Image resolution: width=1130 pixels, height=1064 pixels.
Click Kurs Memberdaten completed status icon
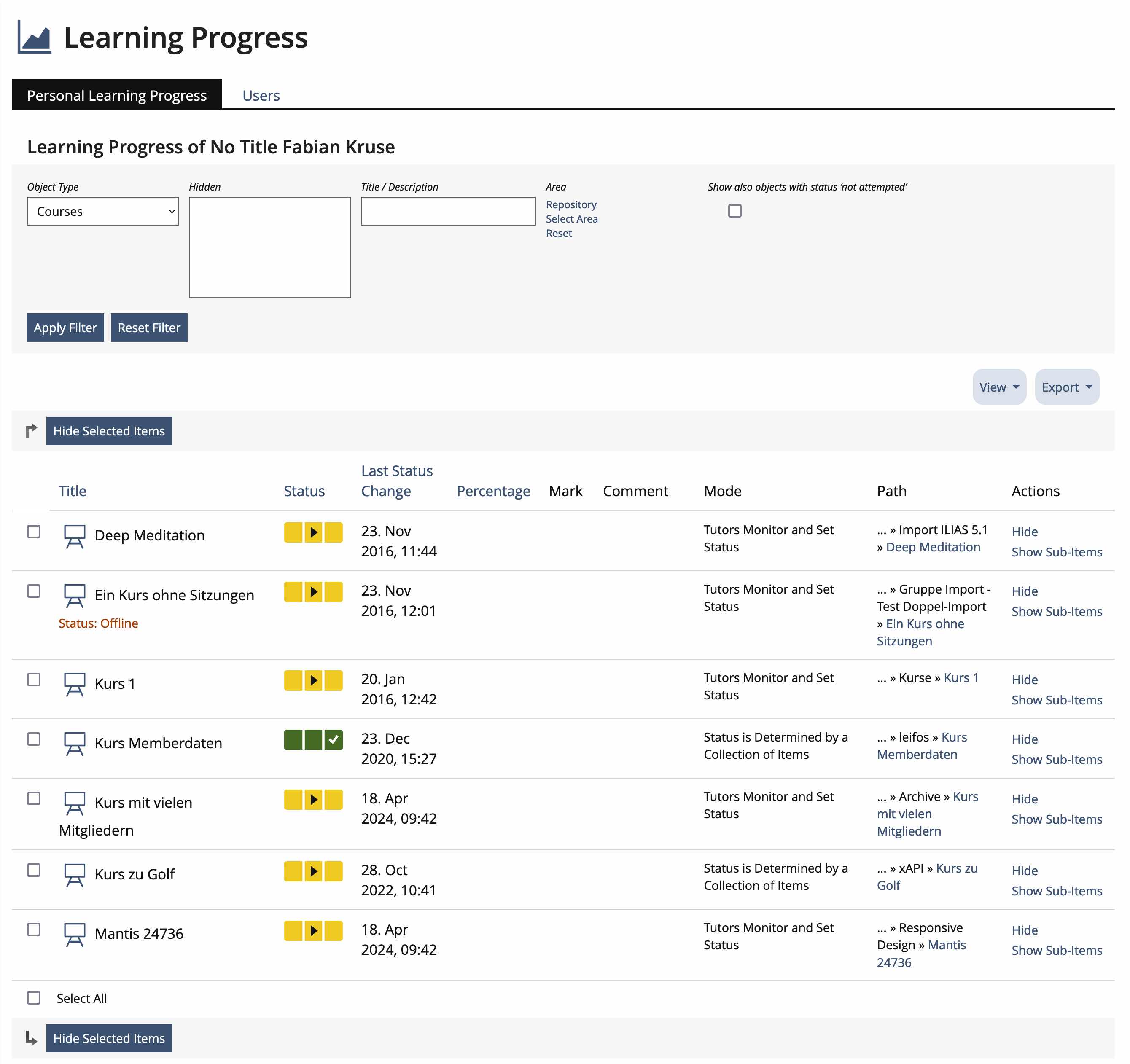[x=313, y=740]
